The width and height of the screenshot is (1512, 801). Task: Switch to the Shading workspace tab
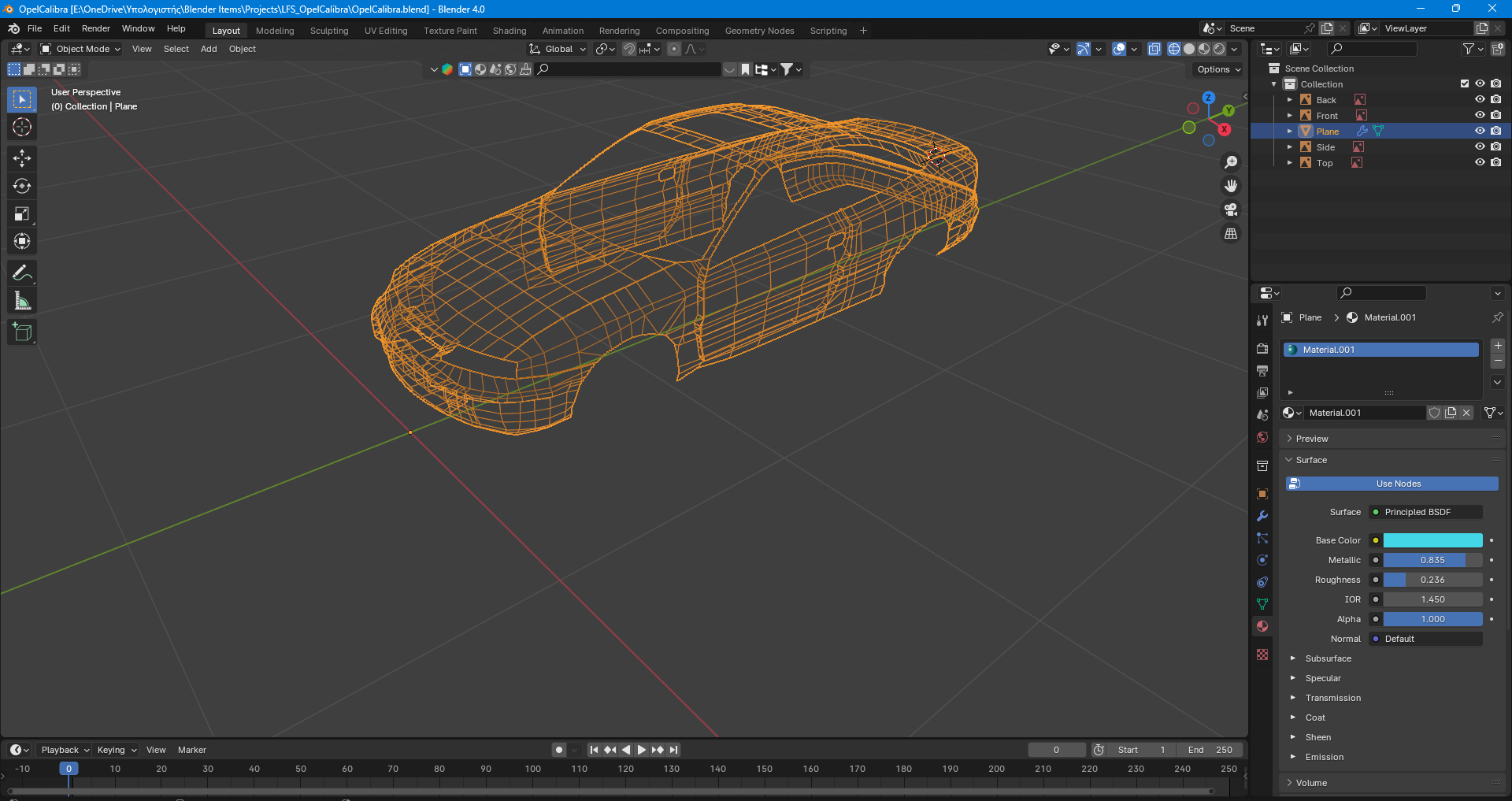click(x=509, y=31)
